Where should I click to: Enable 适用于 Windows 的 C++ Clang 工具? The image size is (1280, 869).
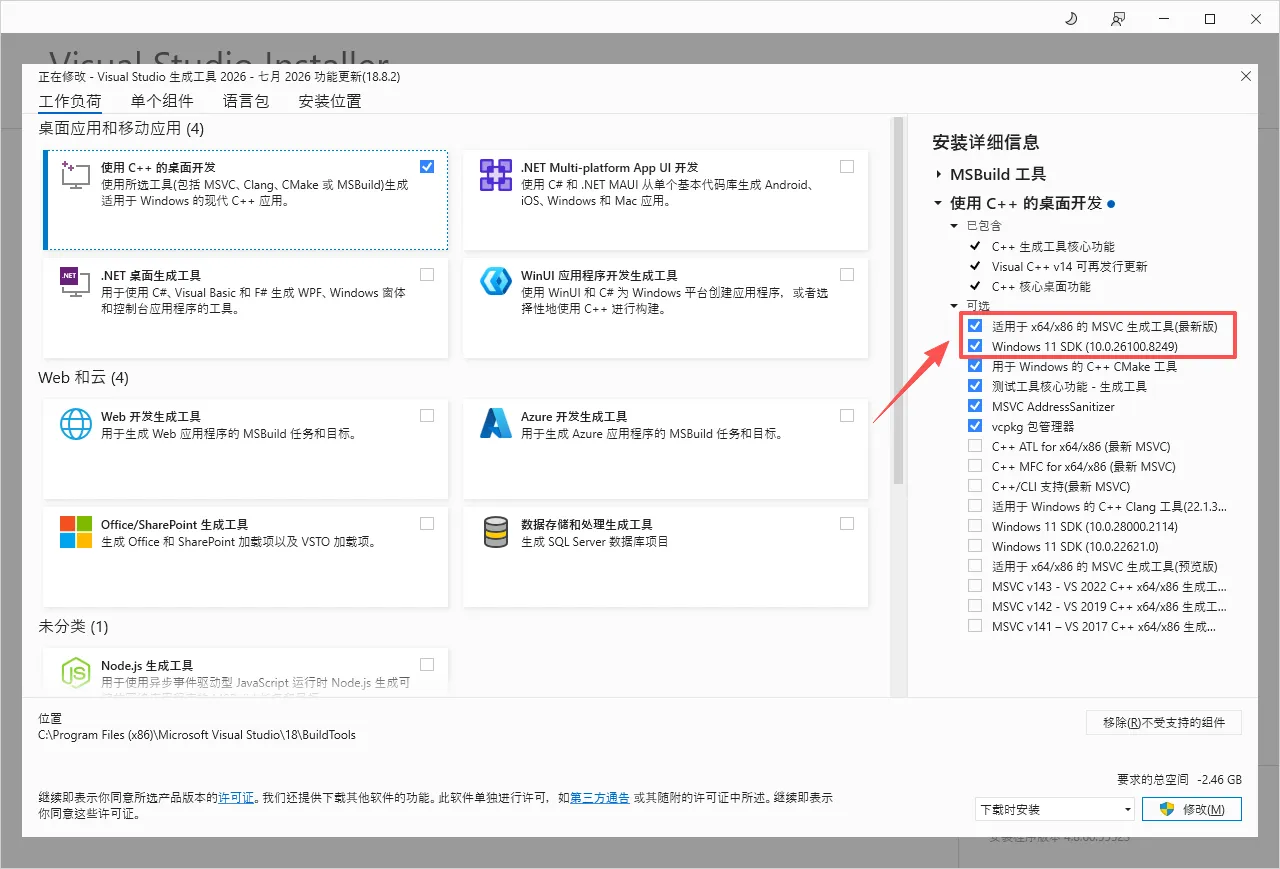pos(975,506)
